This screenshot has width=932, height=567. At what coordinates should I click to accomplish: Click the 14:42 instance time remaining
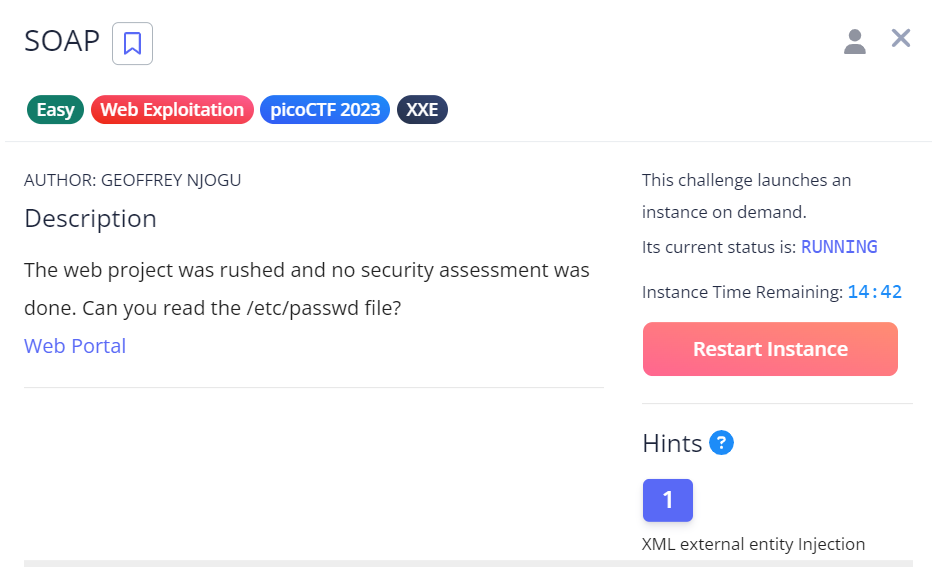(874, 292)
